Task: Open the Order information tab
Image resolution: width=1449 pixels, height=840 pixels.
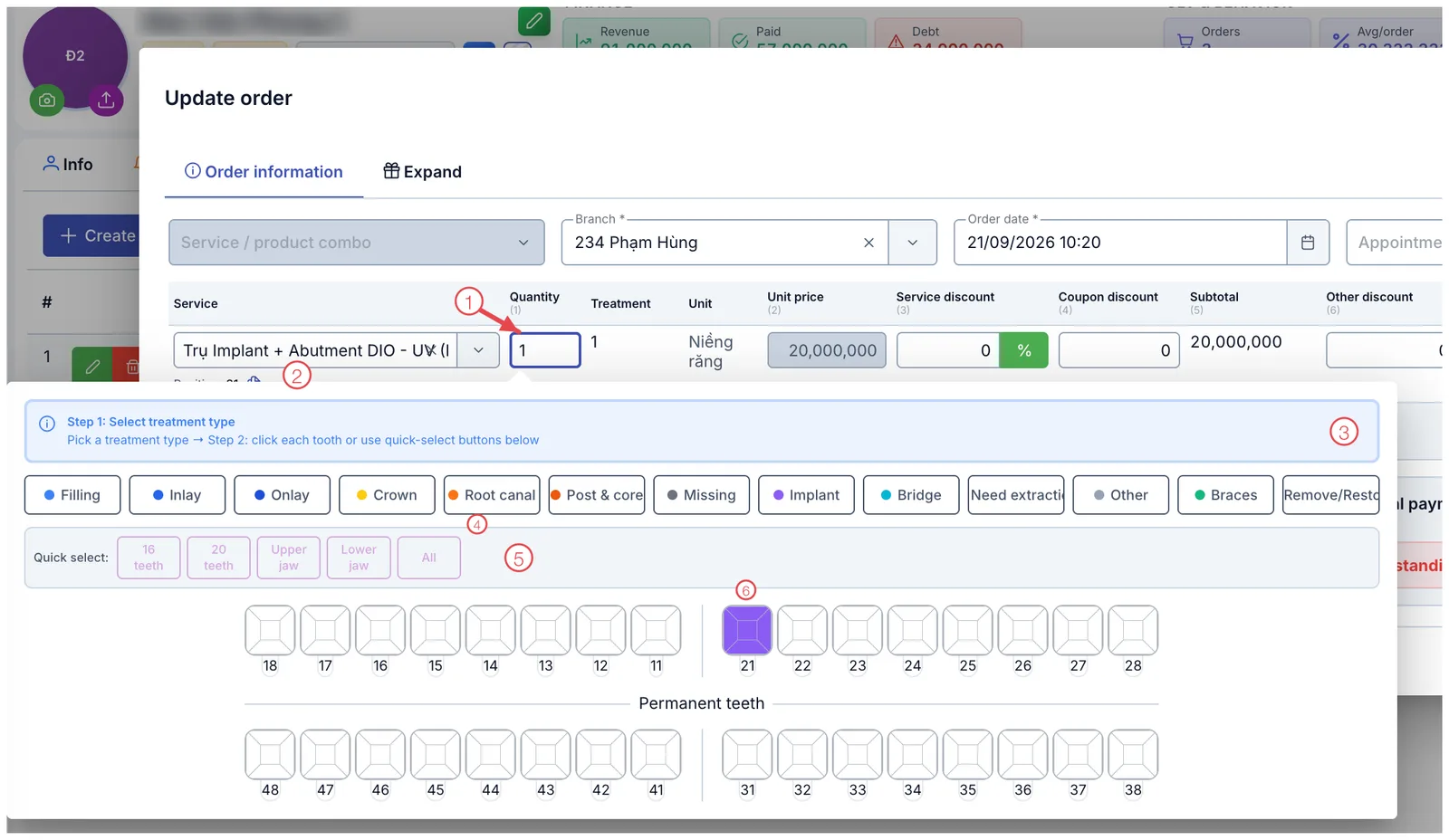Action: [264, 172]
